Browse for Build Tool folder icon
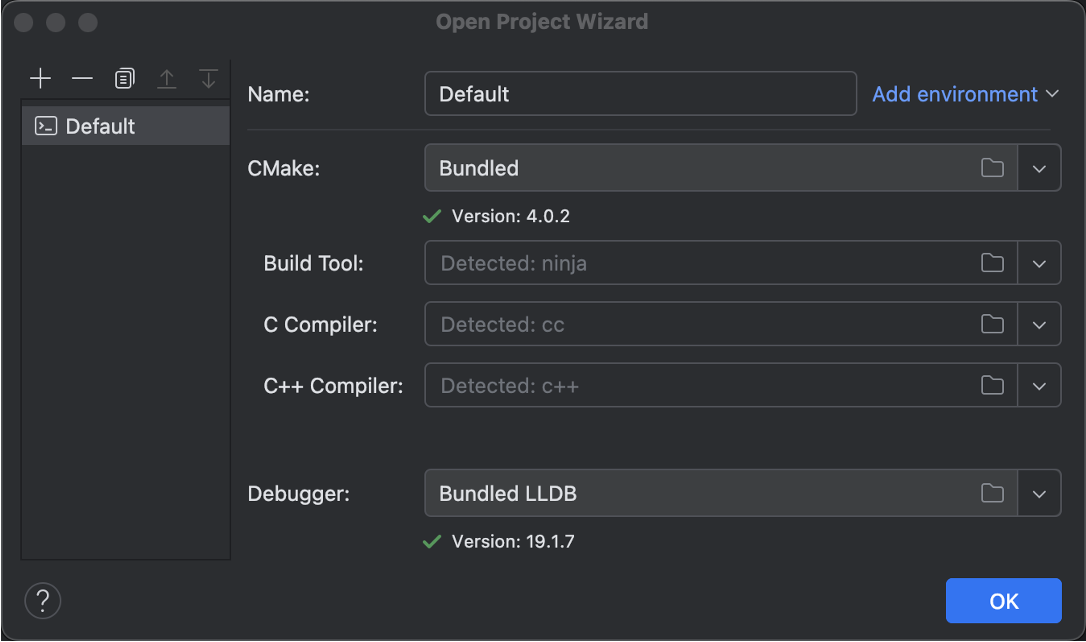1086x642 pixels. [992, 264]
